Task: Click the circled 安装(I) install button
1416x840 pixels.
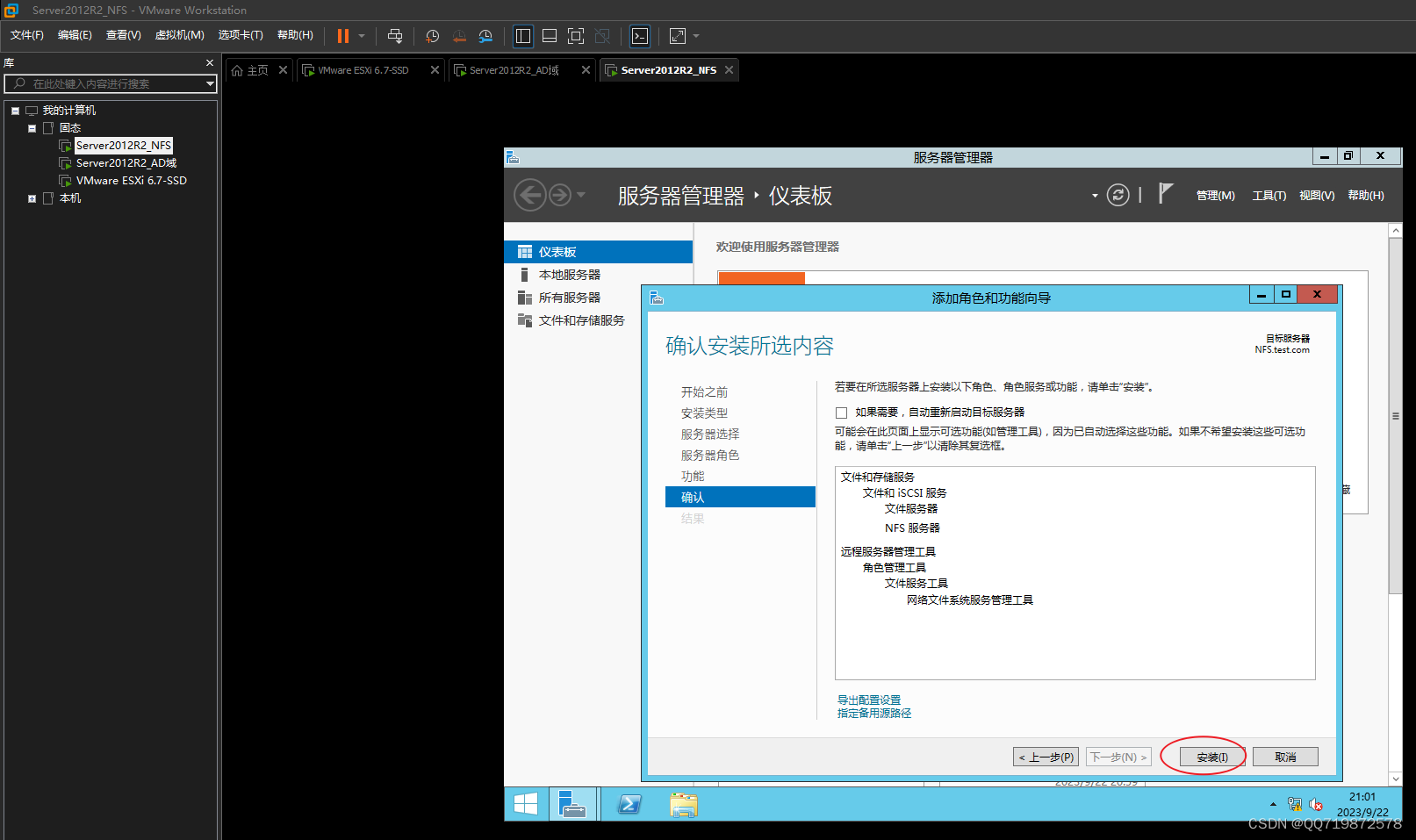Action: [1211, 756]
